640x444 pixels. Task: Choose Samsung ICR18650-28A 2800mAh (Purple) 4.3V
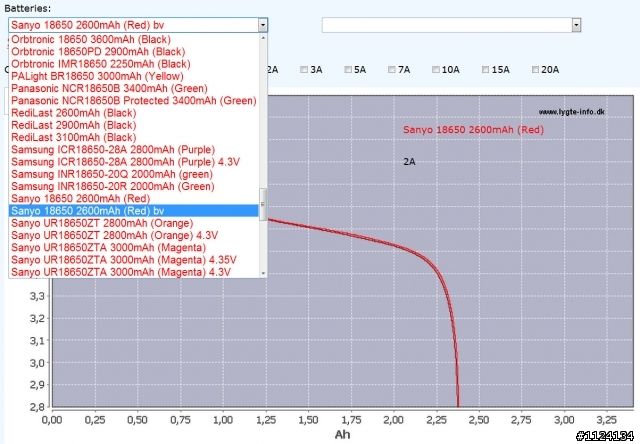tap(133, 162)
